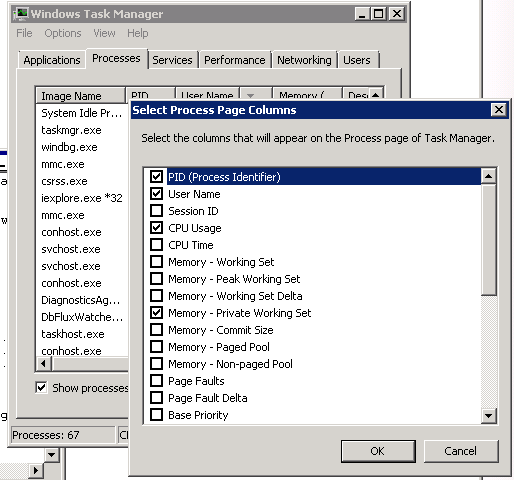Click the process list scroll up arrow
The height and width of the screenshot is (480, 514).
[x=376, y=94]
